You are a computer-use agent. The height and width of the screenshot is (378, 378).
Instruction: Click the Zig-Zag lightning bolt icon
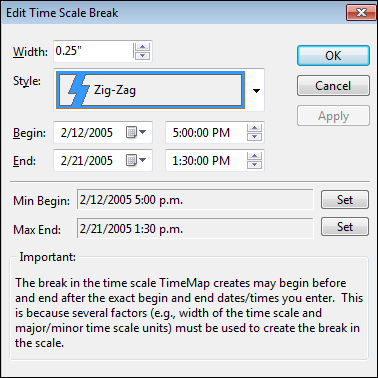78,90
